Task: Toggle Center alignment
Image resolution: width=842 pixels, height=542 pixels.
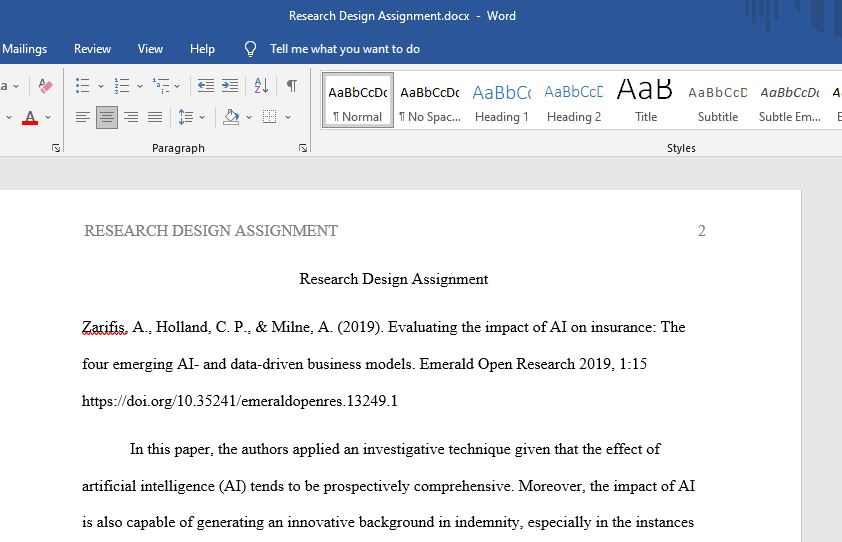Action: point(107,117)
